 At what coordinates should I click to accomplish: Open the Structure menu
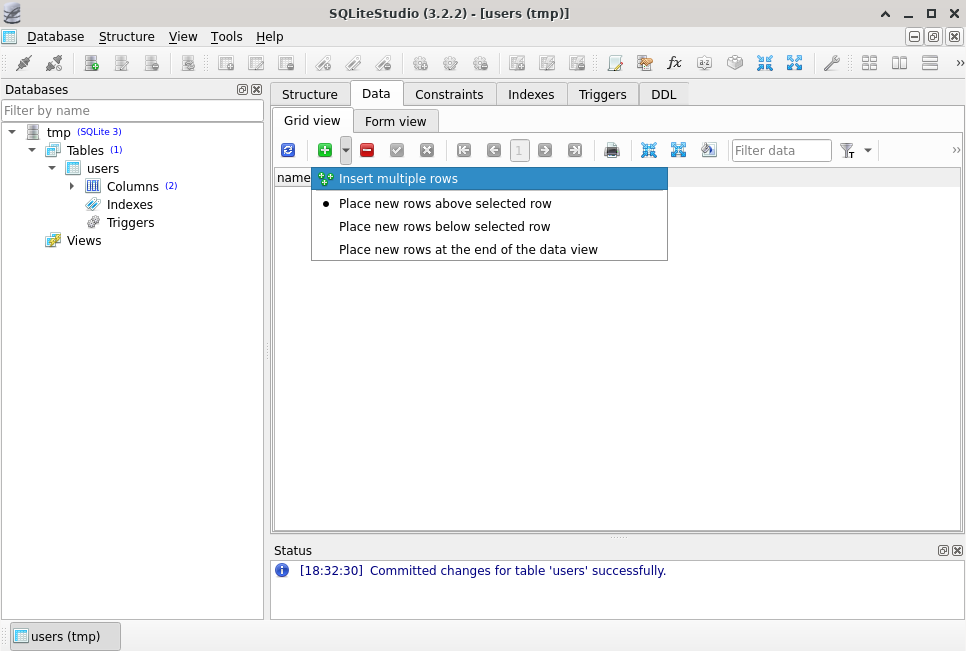point(126,36)
